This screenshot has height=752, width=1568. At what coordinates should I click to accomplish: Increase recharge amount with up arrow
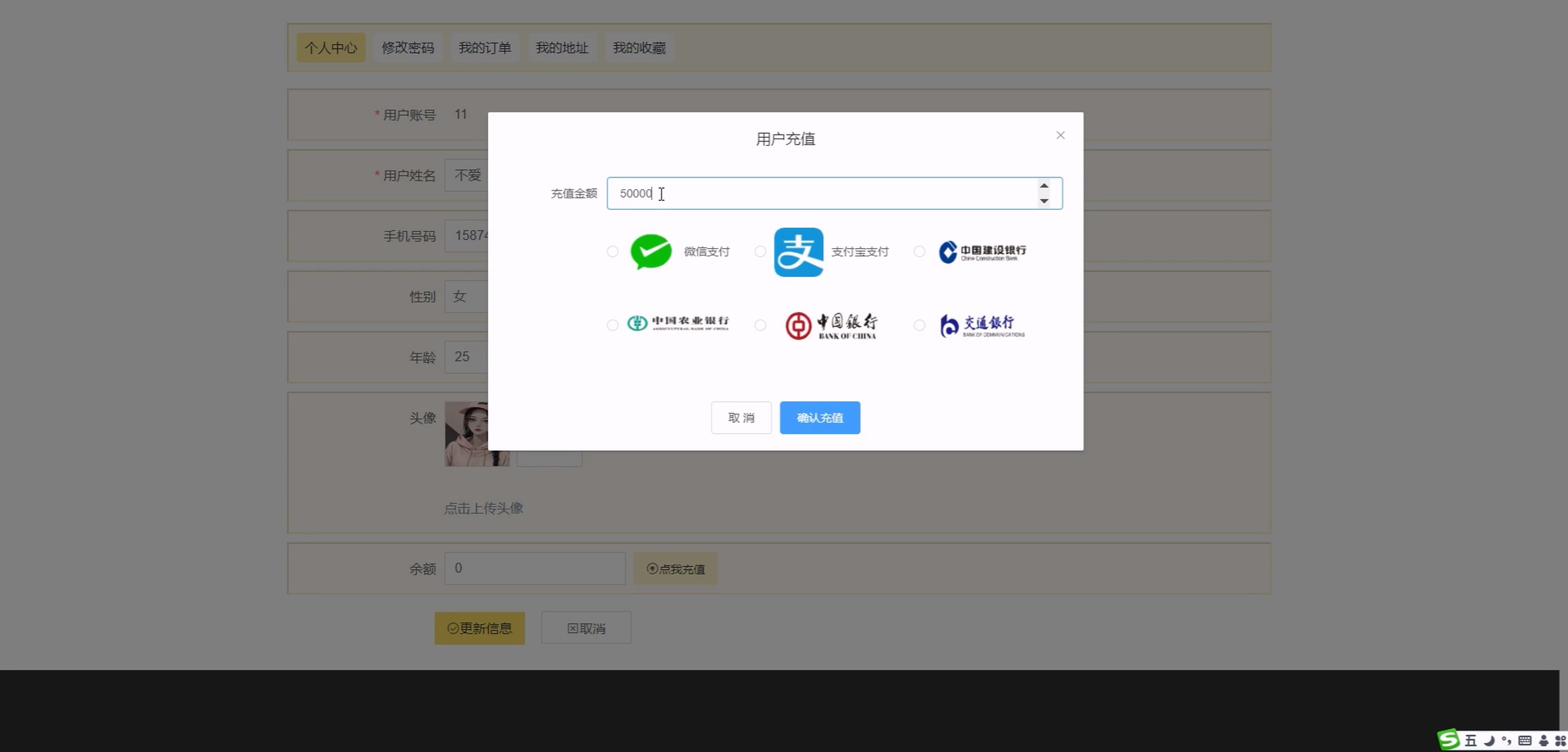click(1044, 186)
